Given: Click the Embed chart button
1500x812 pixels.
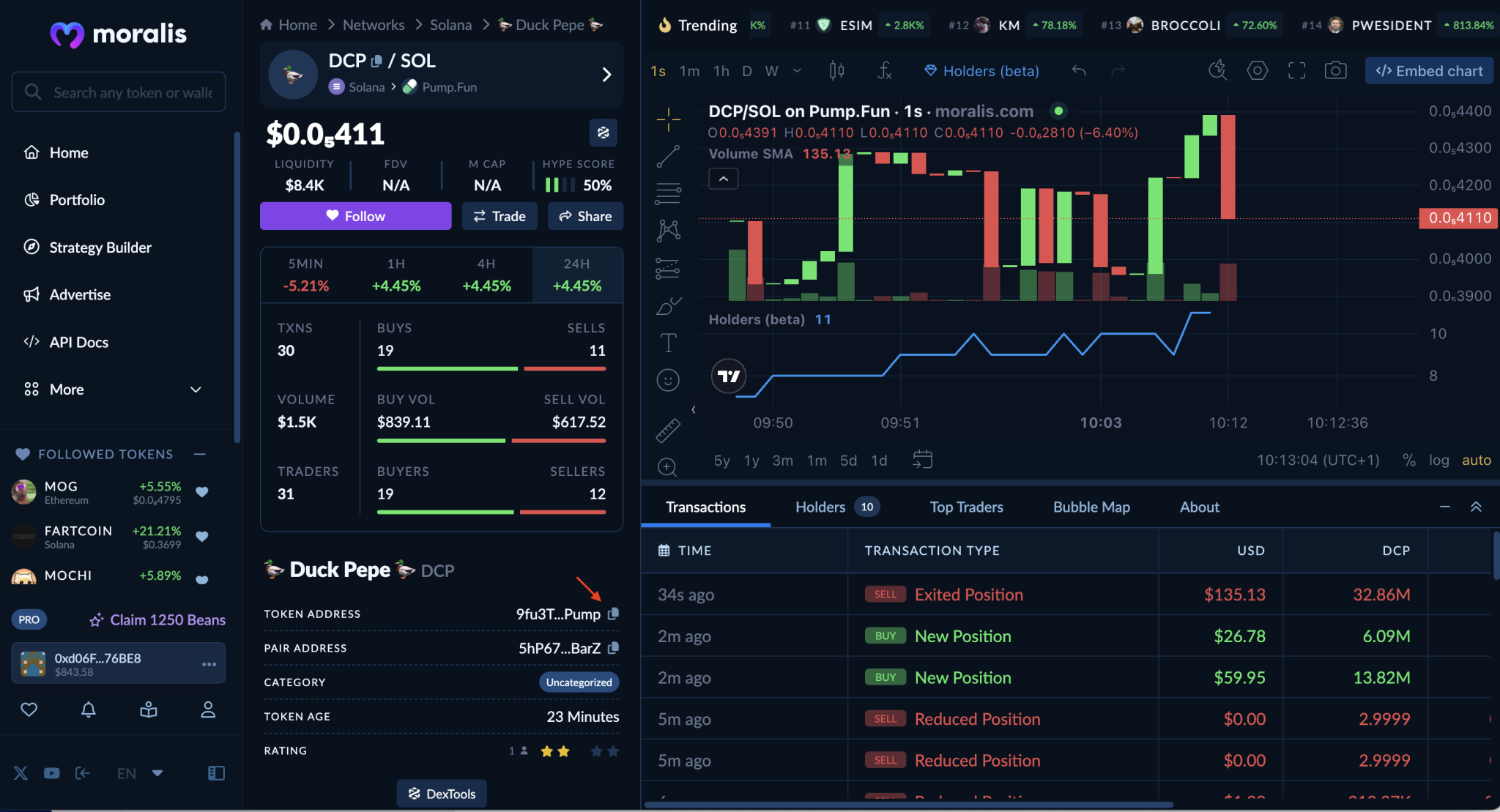Looking at the screenshot, I should pos(1428,70).
